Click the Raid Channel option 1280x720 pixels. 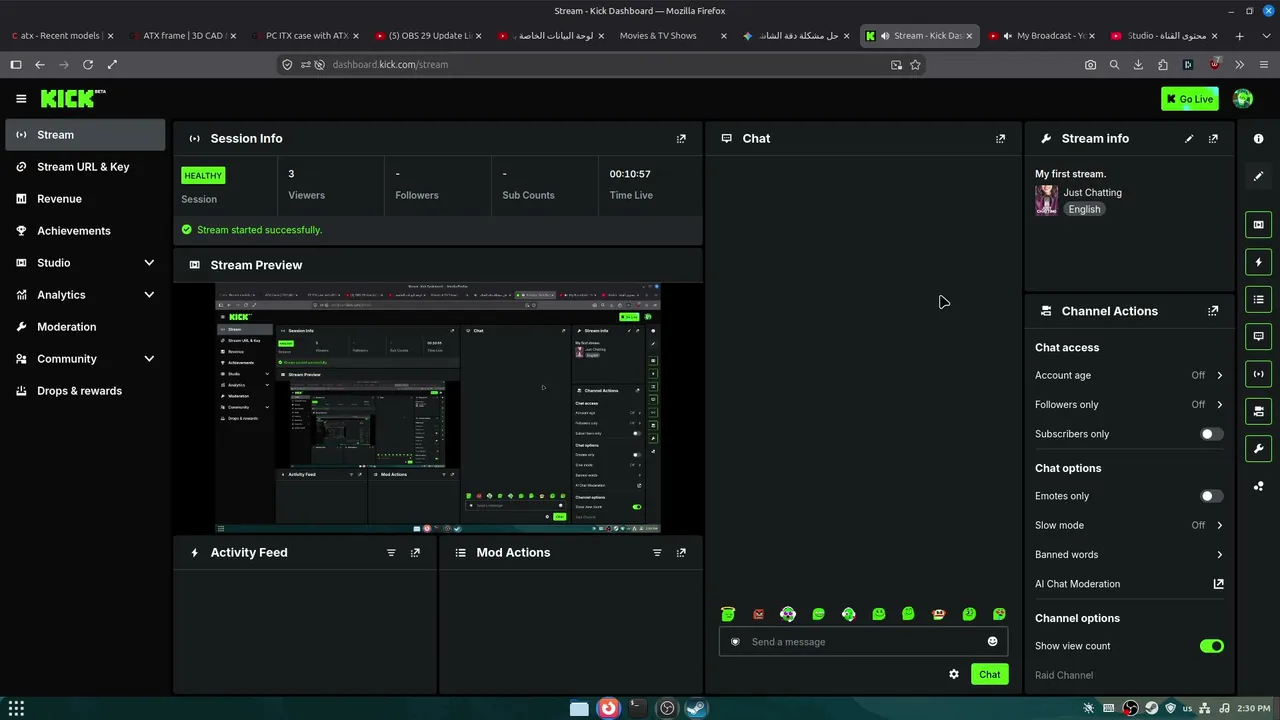[1064, 675]
